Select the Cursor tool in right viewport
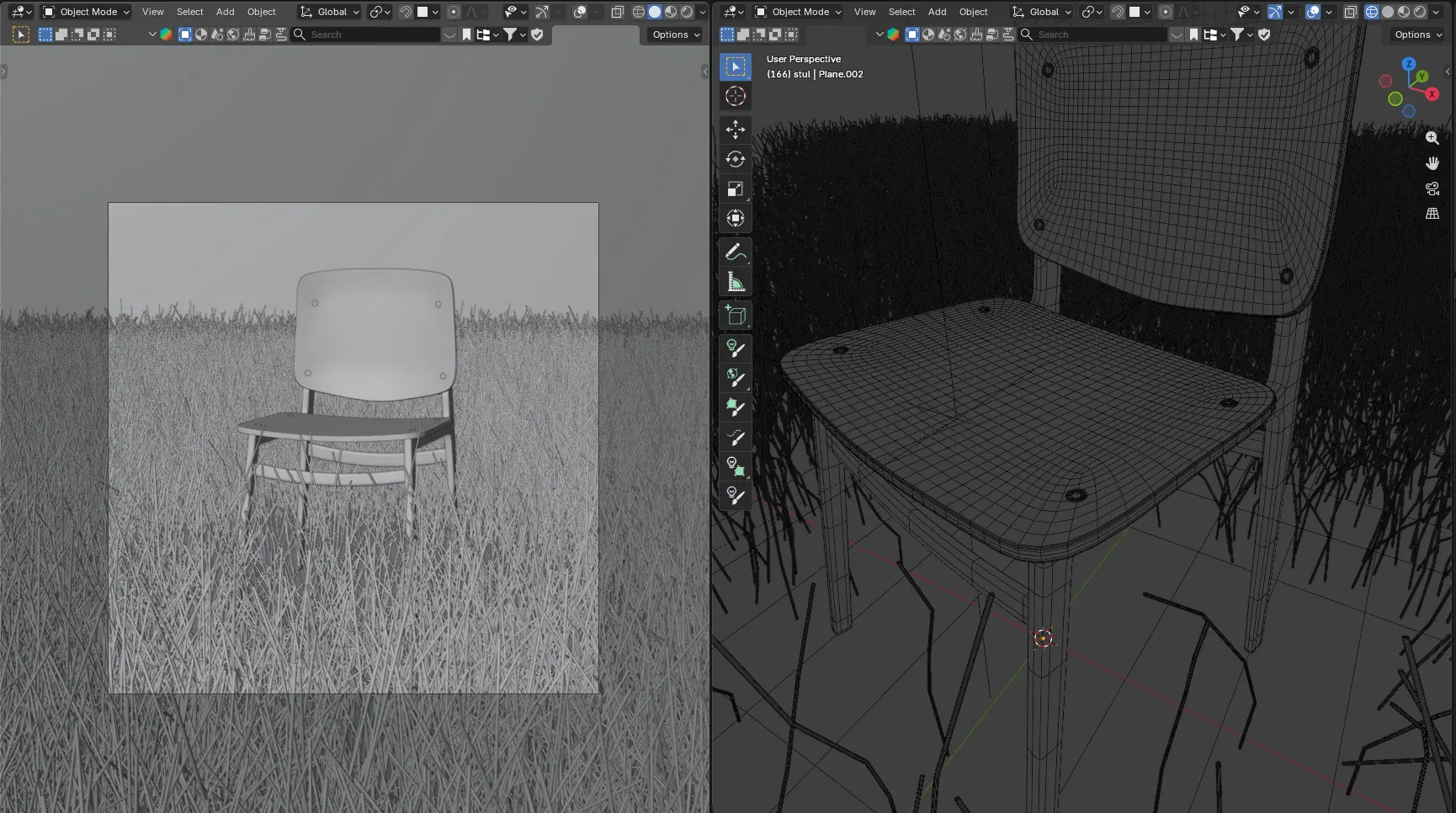Image resolution: width=1456 pixels, height=813 pixels. pyautogui.click(x=736, y=96)
